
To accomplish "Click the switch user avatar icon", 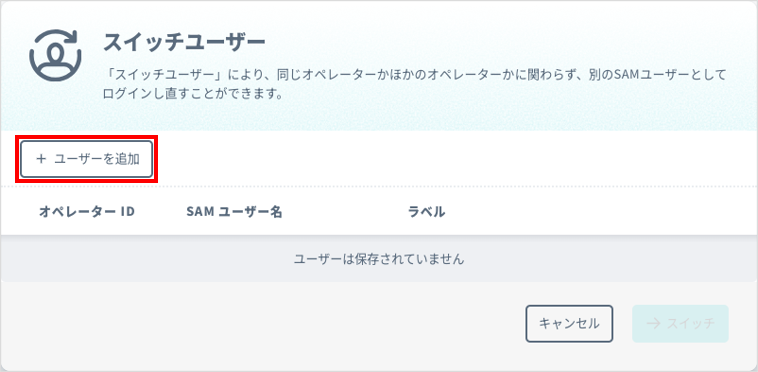I will tap(56, 54).
